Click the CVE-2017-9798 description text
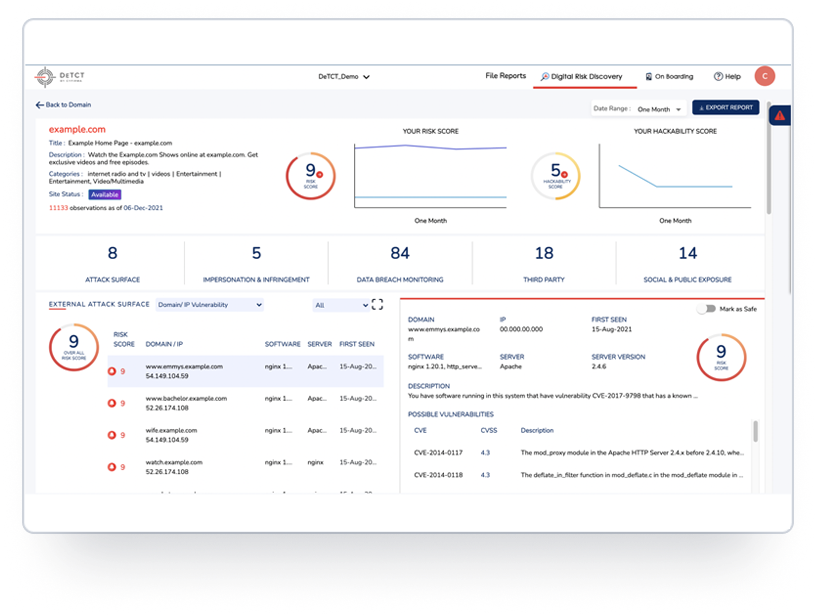Image resolution: width=816 pixels, height=616 pixels. pos(553,396)
